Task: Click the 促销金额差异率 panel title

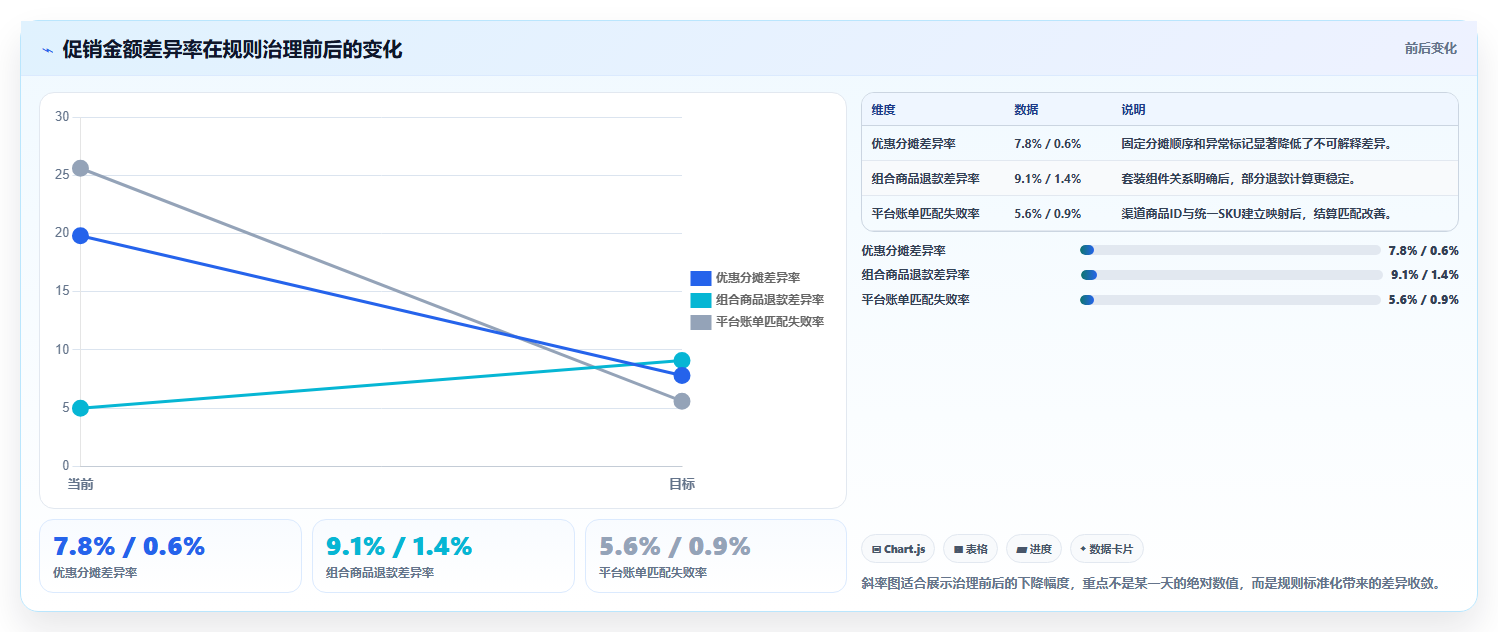Action: [x=232, y=50]
